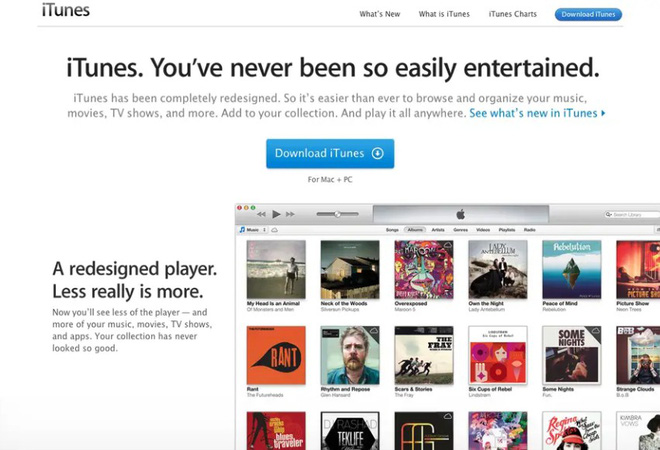This screenshot has height=450, width=660.
Task: Open the iTunes Charts link
Action: click(x=513, y=14)
